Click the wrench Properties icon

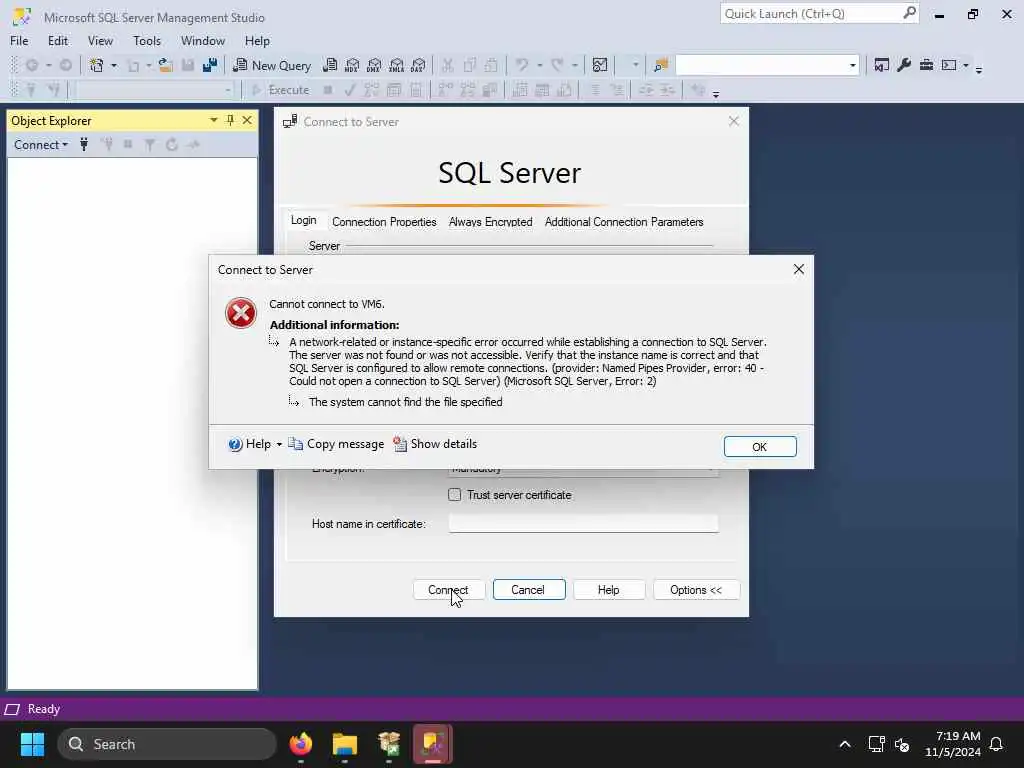[x=904, y=65]
